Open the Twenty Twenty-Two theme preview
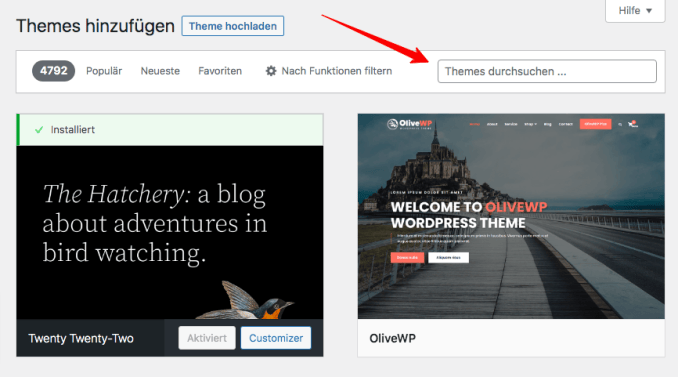 click(x=170, y=233)
